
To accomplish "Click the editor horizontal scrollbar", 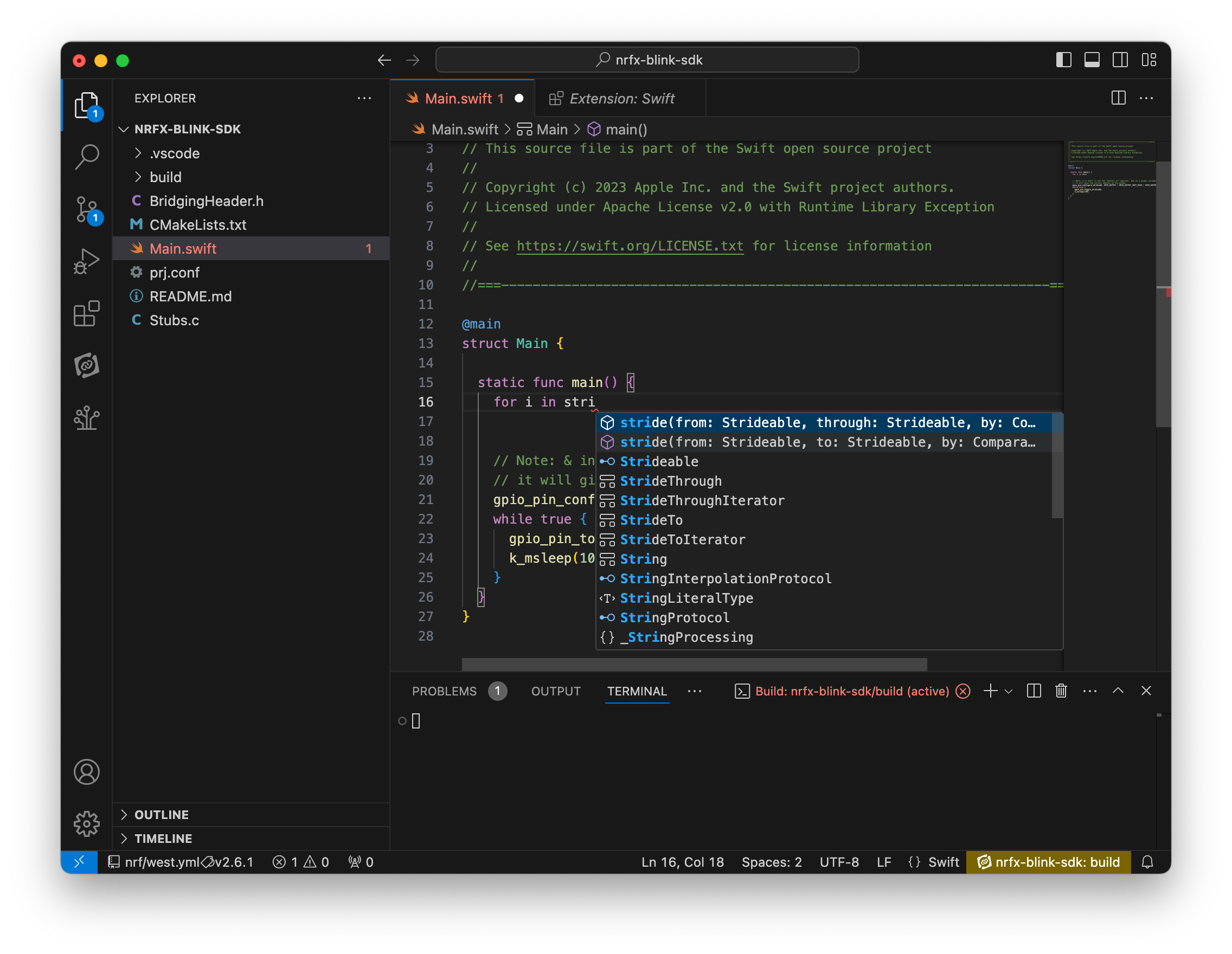I will [694, 664].
